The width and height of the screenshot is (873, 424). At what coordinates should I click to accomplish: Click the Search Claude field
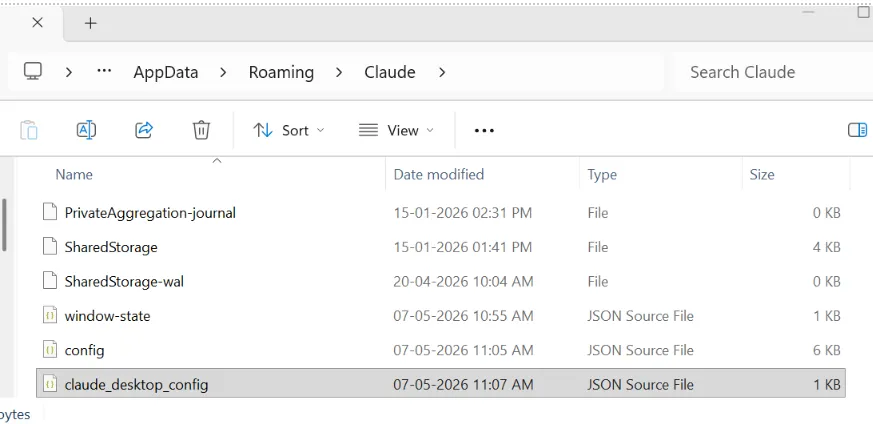pos(774,72)
